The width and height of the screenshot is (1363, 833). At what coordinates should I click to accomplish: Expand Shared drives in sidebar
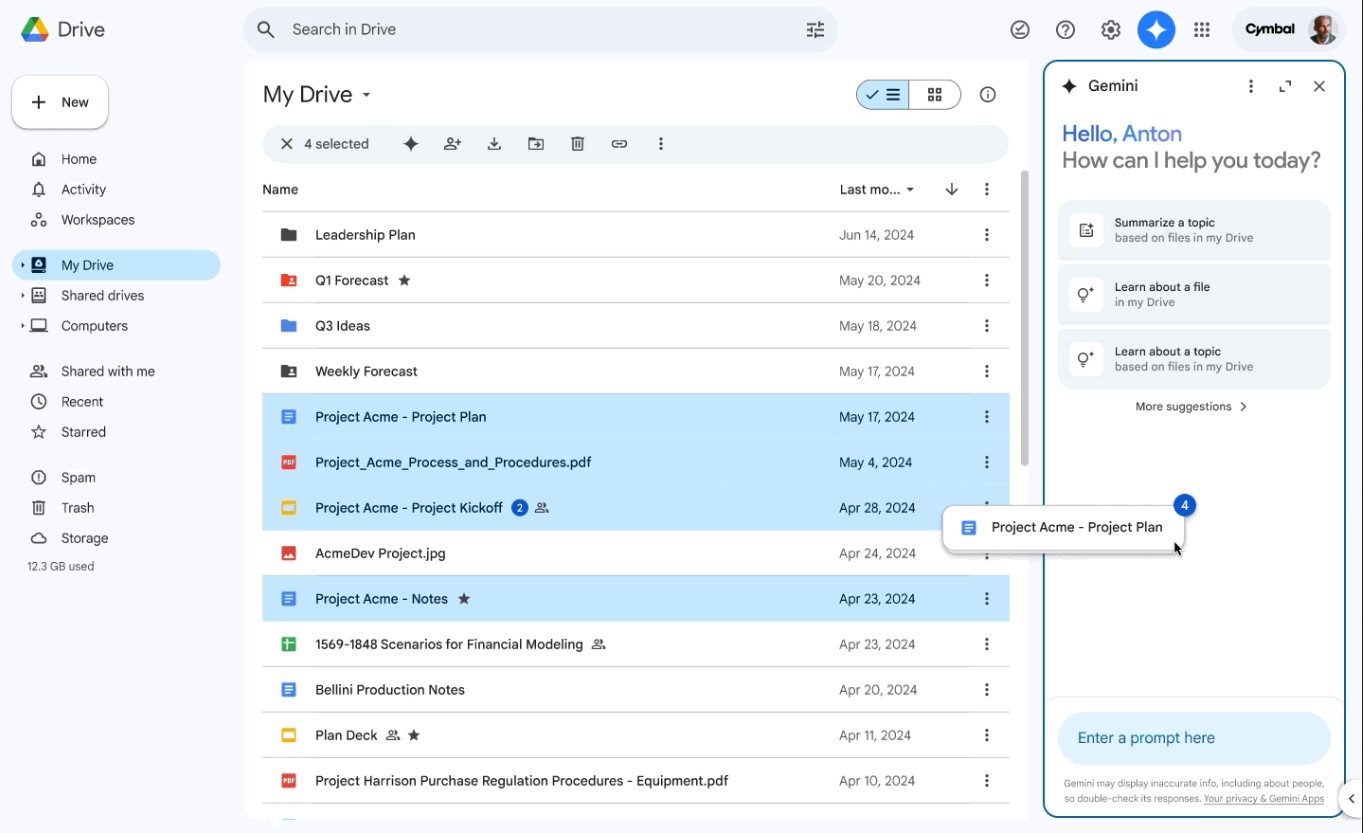(x=22, y=296)
